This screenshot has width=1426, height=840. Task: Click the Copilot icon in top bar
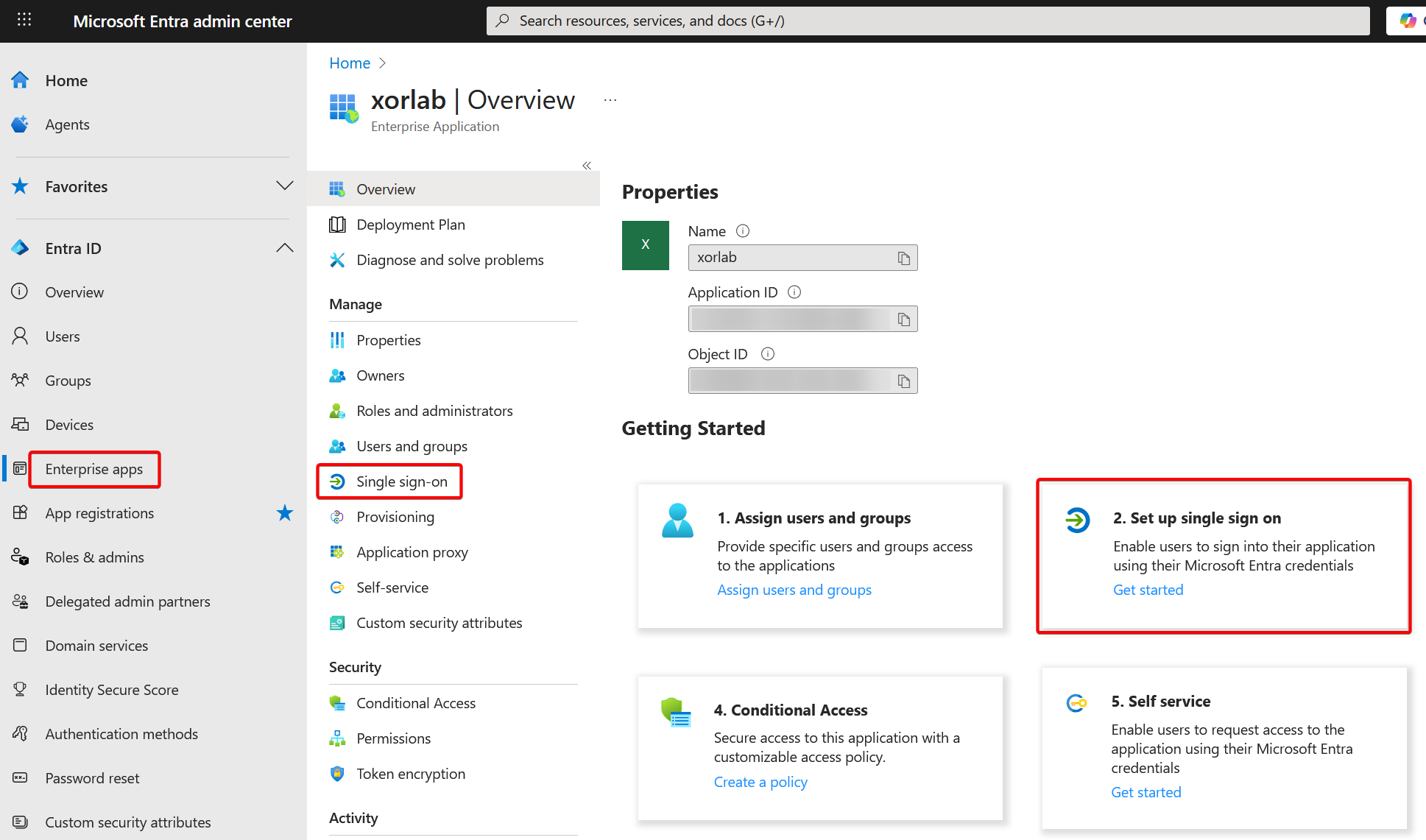(x=1408, y=21)
